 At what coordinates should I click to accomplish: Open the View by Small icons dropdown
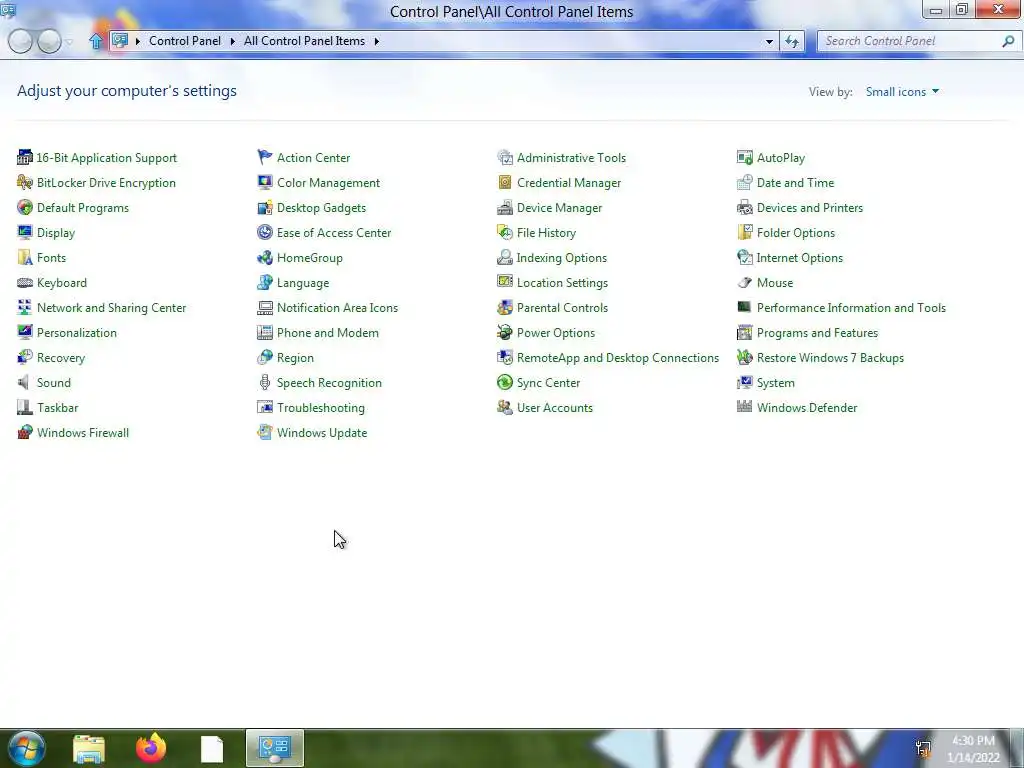tap(902, 91)
